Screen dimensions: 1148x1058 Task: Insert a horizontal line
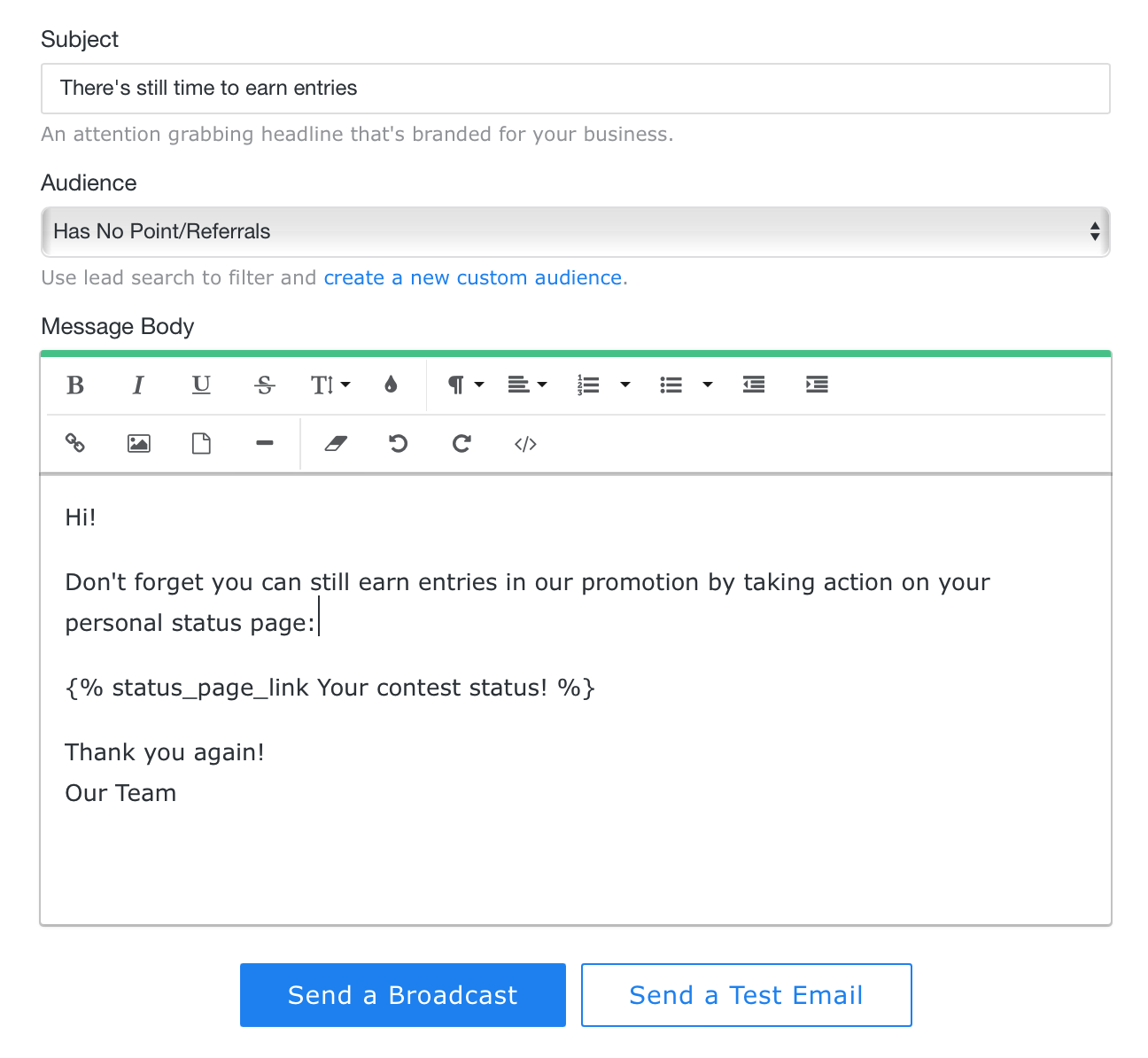click(264, 443)
